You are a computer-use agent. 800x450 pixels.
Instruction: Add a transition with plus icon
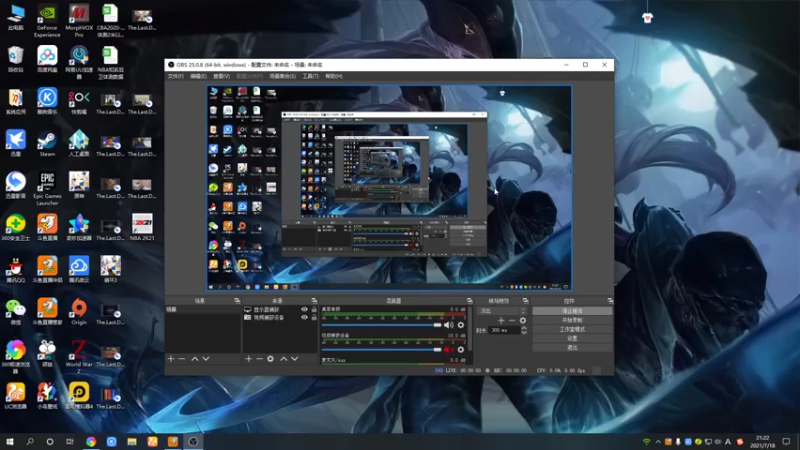coord(501,320)
